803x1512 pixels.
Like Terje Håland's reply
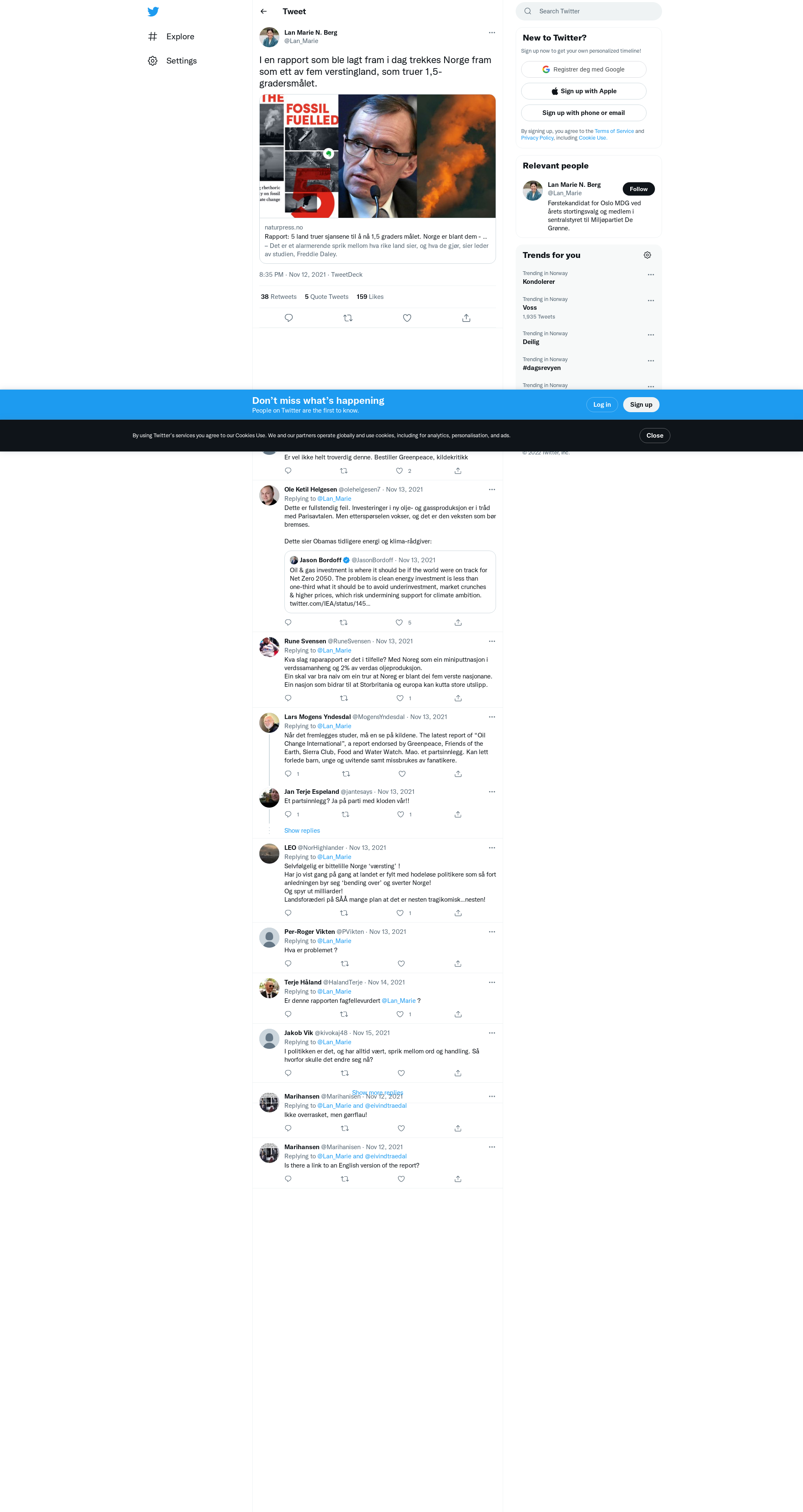click(x=399, y=1014)
